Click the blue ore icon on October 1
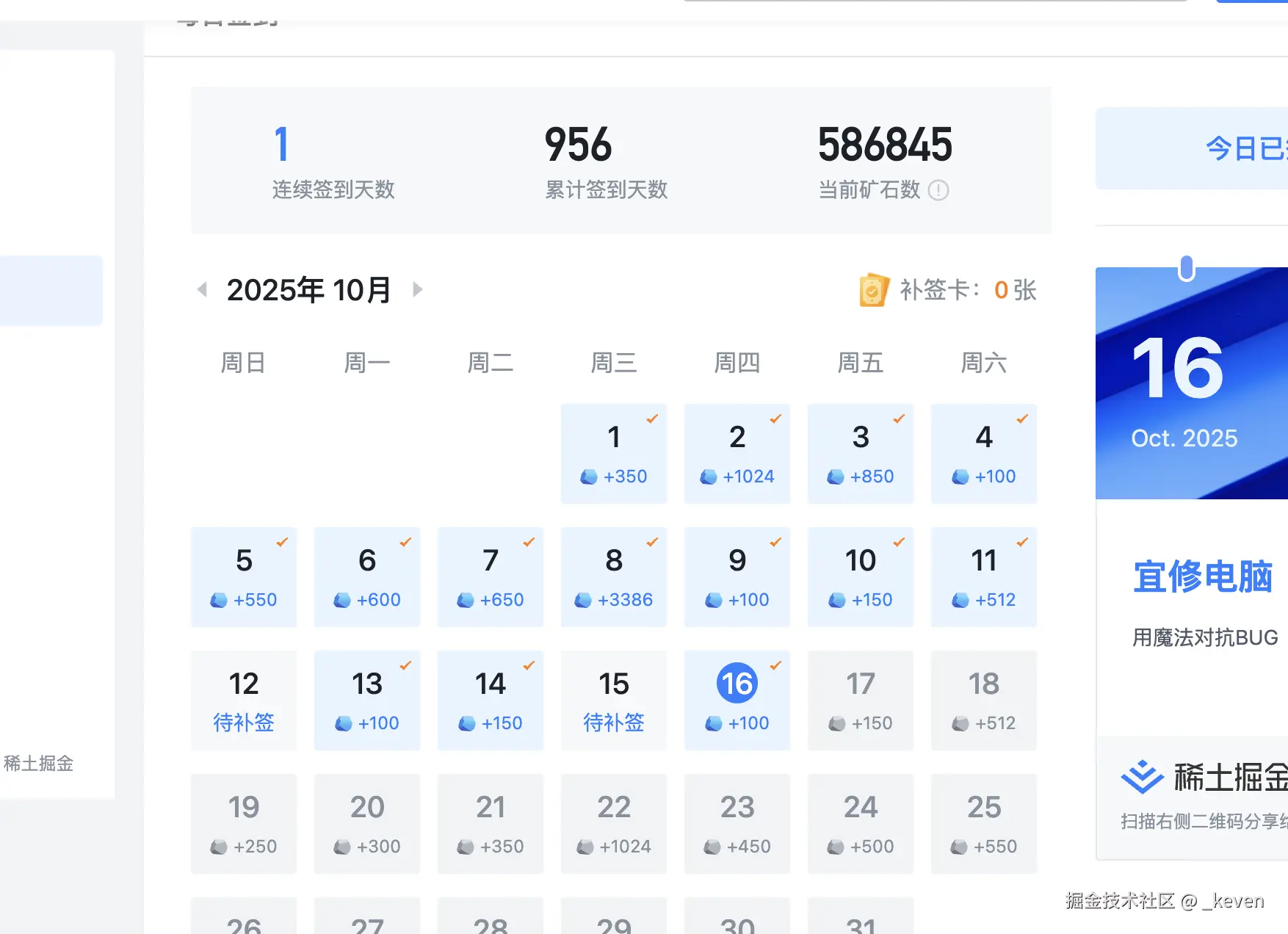The height and width of the screenshot is (934, 1288). [x=587, y=476]
